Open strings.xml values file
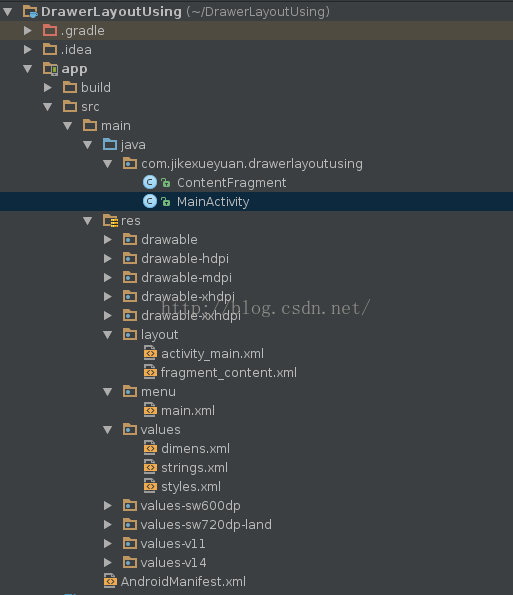Screen dimensions: 513x595 pos(194,468)
